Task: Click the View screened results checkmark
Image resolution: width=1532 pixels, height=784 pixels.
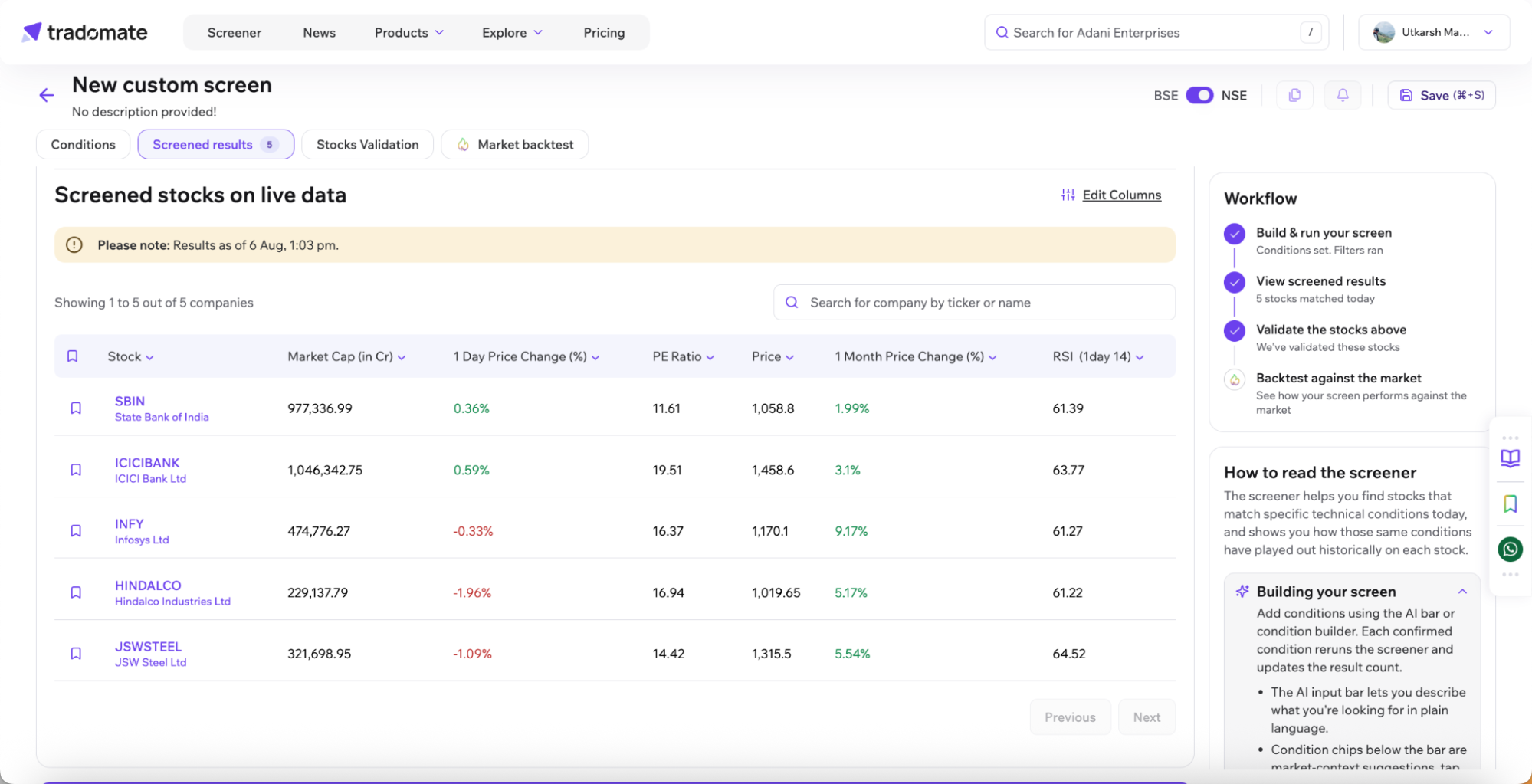Action: point(1234,282)
